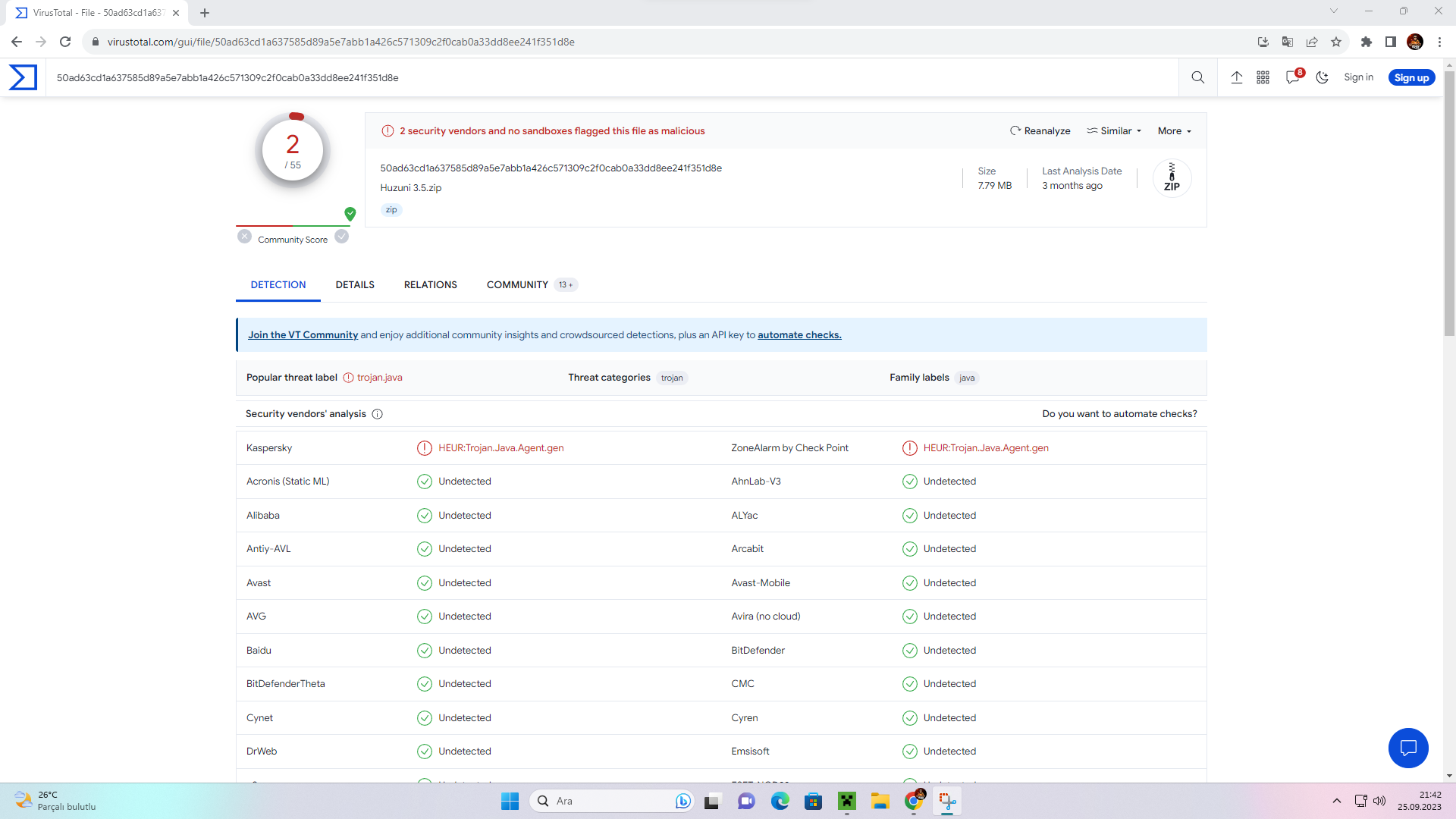This screenshot has width=1456, height=819.
Task: Click the browser reload icon
Action: 65,42
